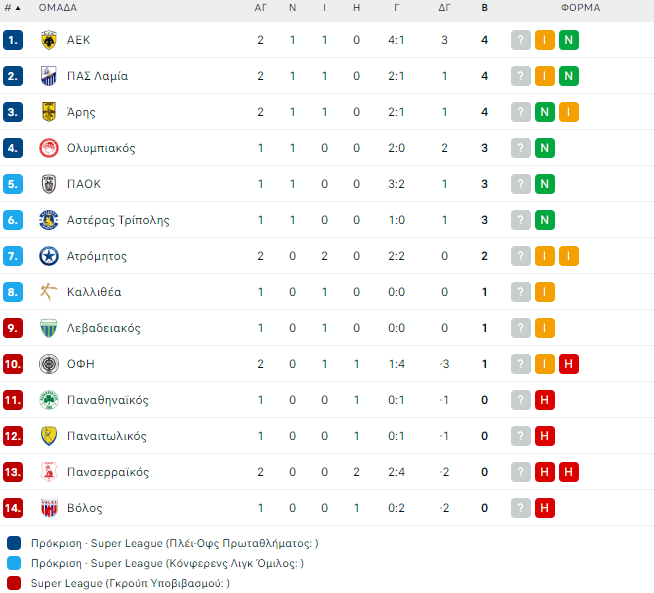Open the Αστέρας Τρίπολης team link

click(118, 220)
